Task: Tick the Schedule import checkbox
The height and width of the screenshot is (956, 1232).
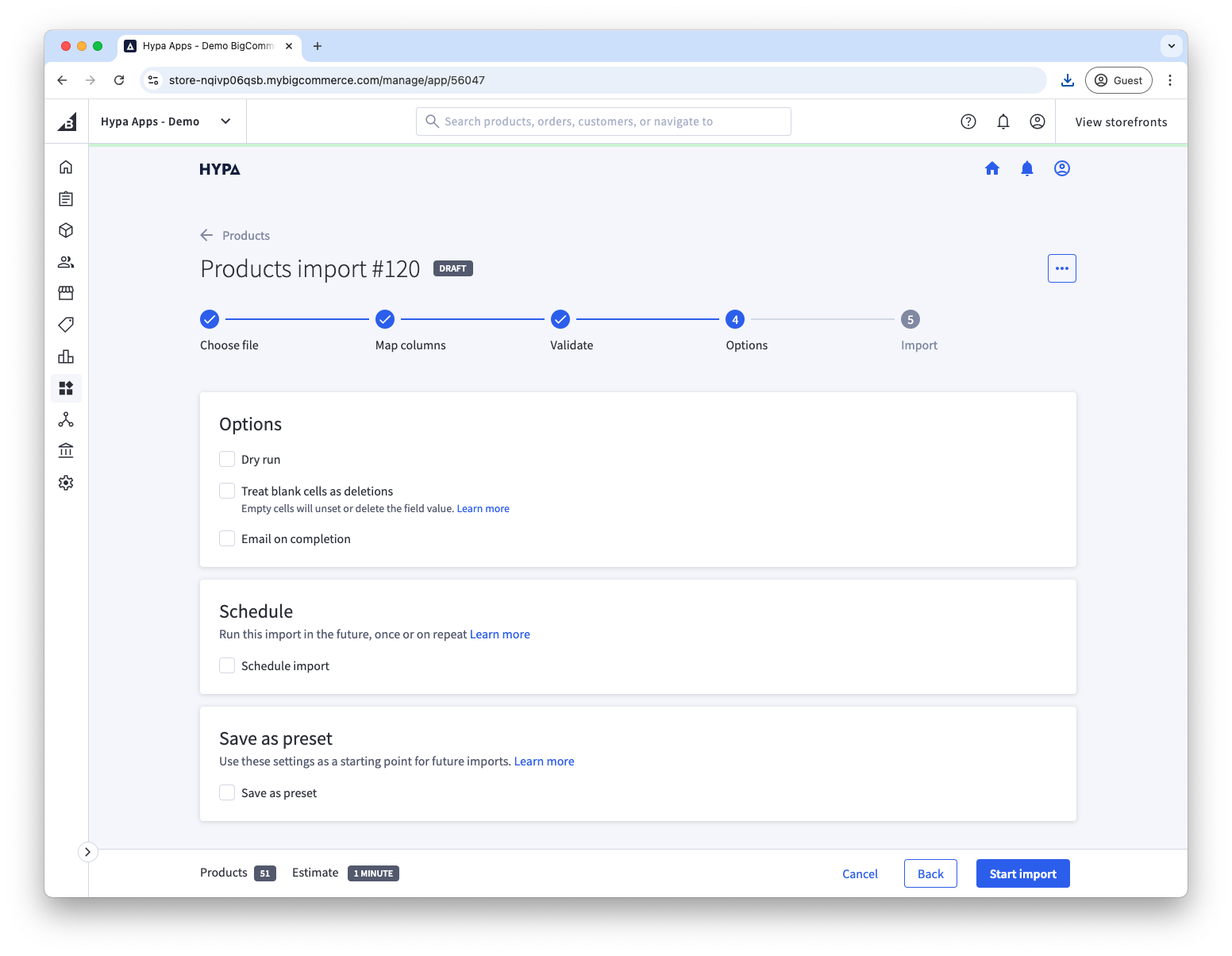Action: 227,665
